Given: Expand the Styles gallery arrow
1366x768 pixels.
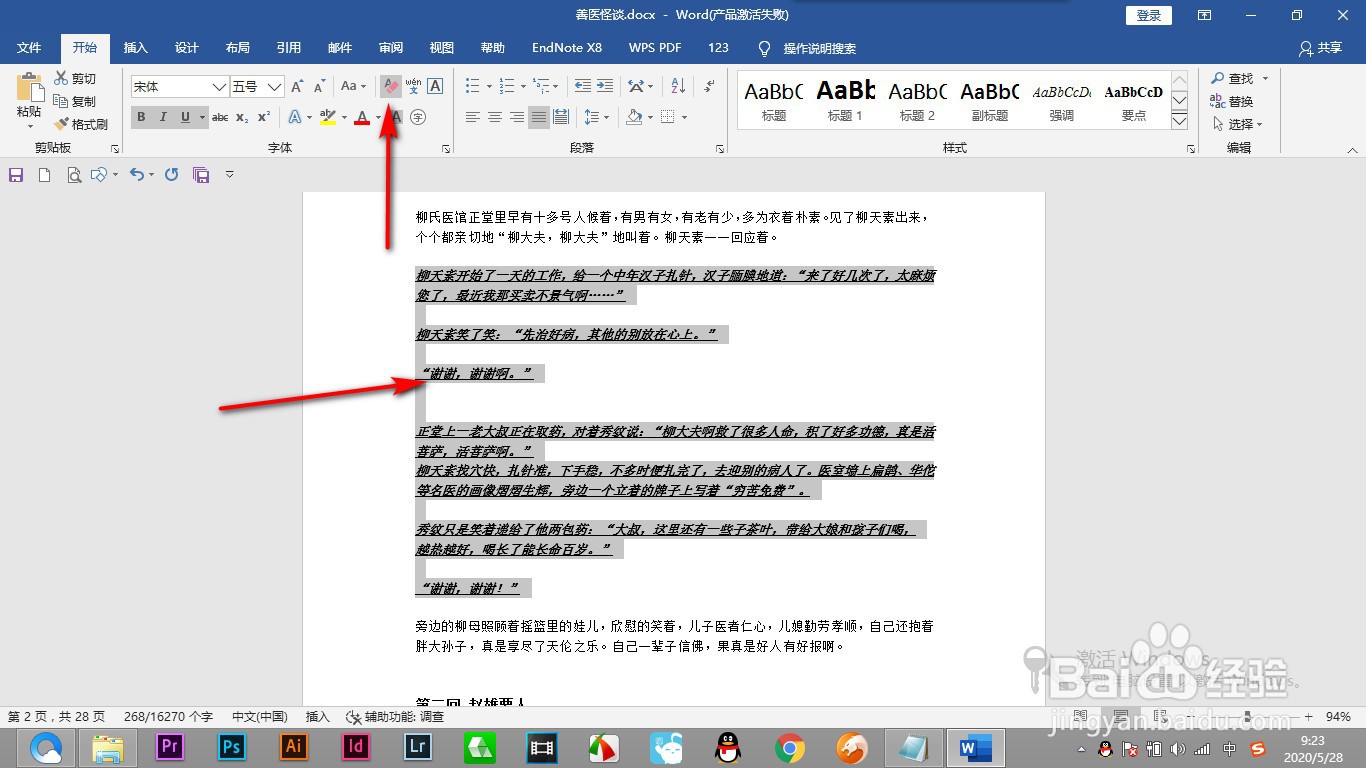Looking at the screenshot, I should [1180, 123].
